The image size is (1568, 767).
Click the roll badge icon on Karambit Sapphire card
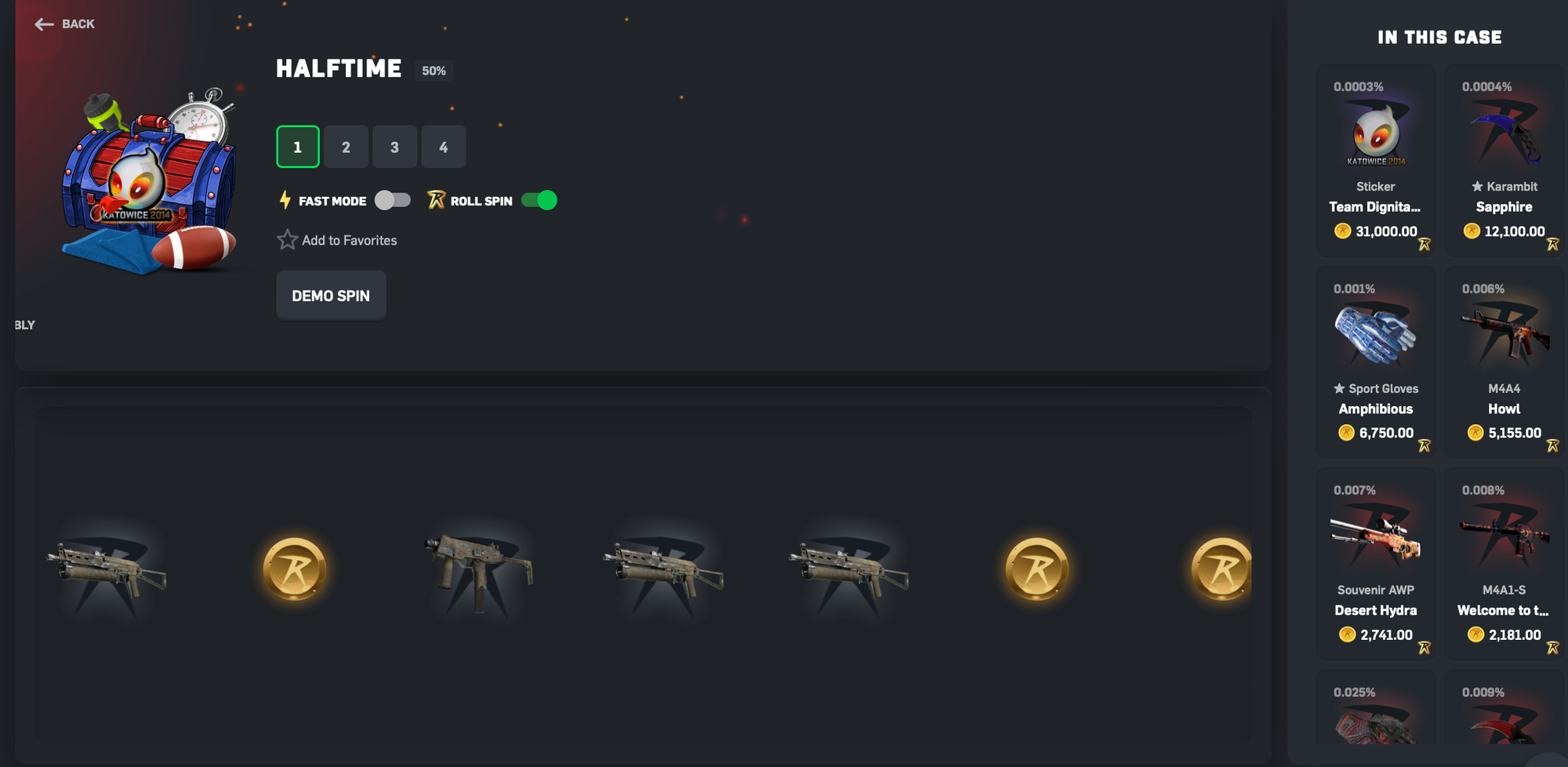tap(1552, 245)
